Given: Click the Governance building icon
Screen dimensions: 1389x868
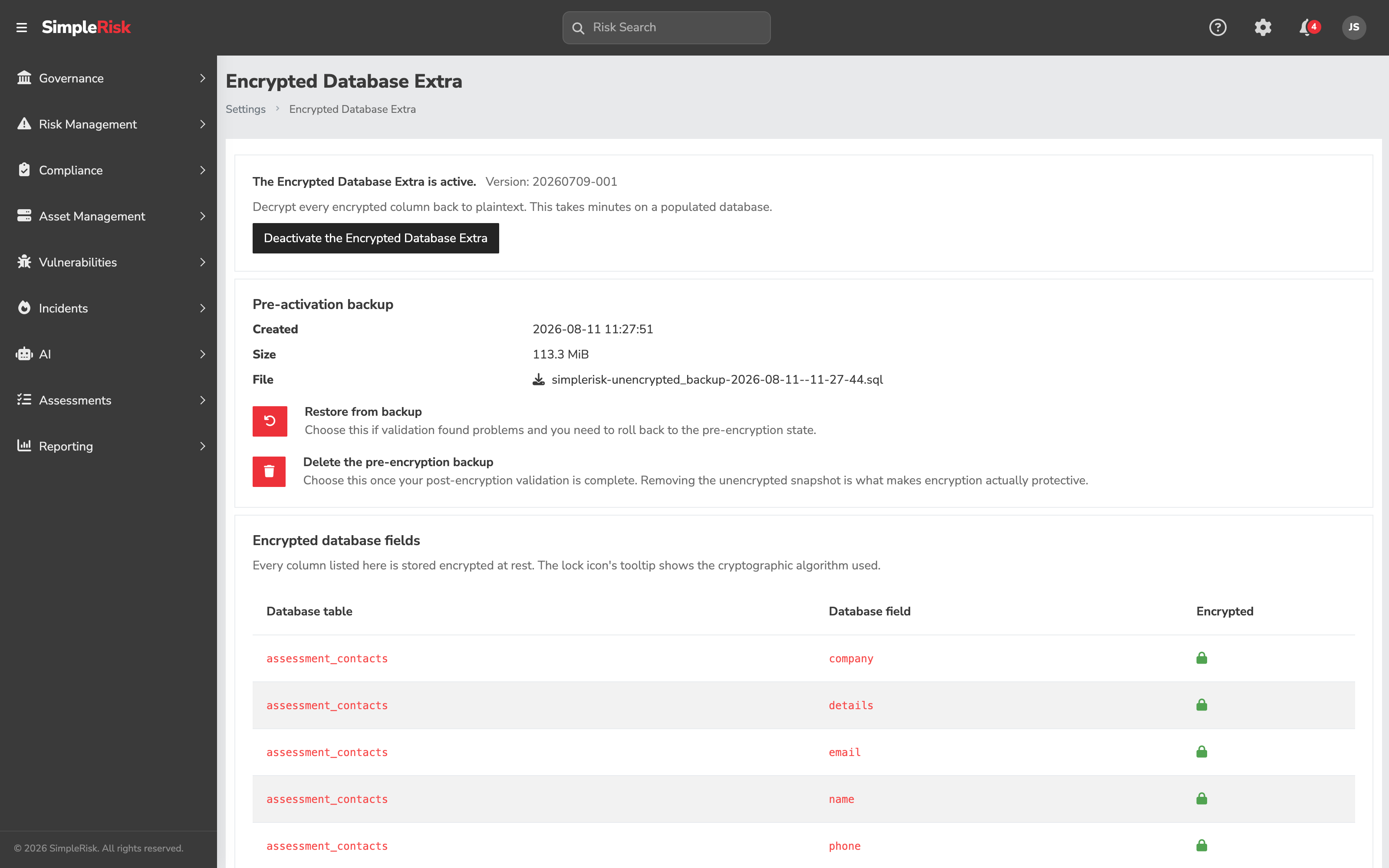Looking at the screenshot, I should click(24, 78).
